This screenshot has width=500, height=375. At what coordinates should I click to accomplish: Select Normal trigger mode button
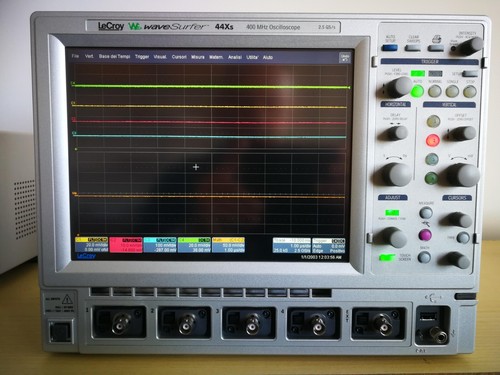pos(435,91)
